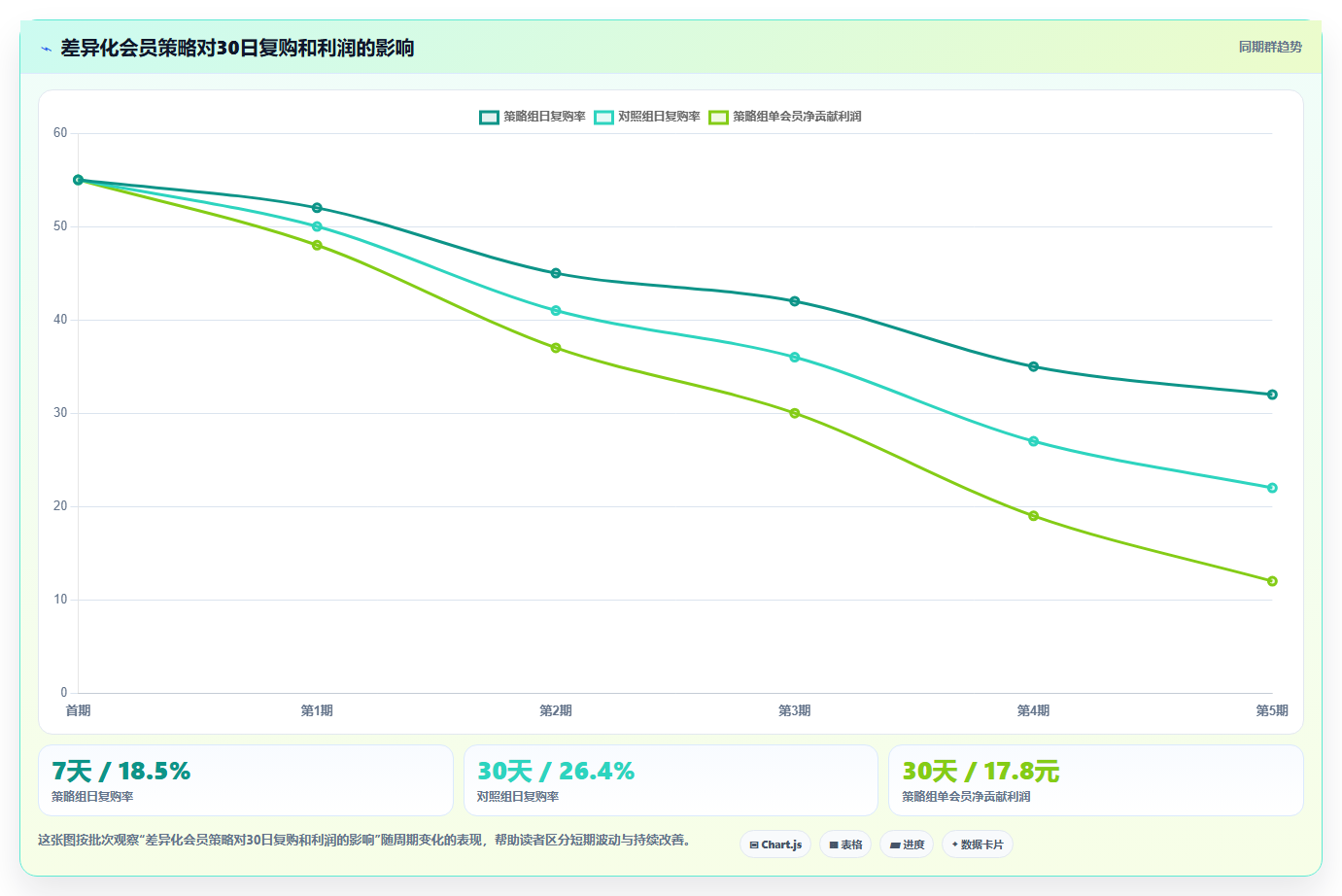Click the green profit data point at 第5期
This screenshot has width=1342, height=896.
pyautogui.click(x=1272, y=581)
